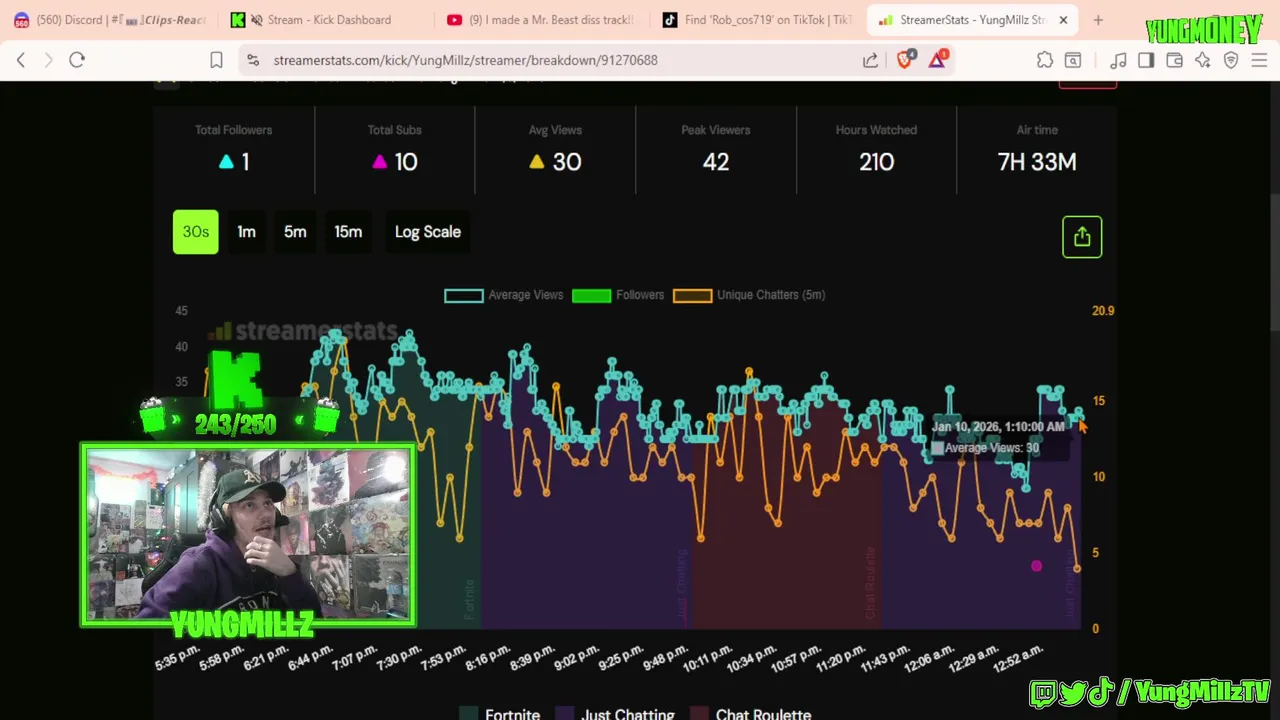Screen dimensions: 1280x720
Task: Click the Chat Roulette category color swatch
Action: point(699,714)
